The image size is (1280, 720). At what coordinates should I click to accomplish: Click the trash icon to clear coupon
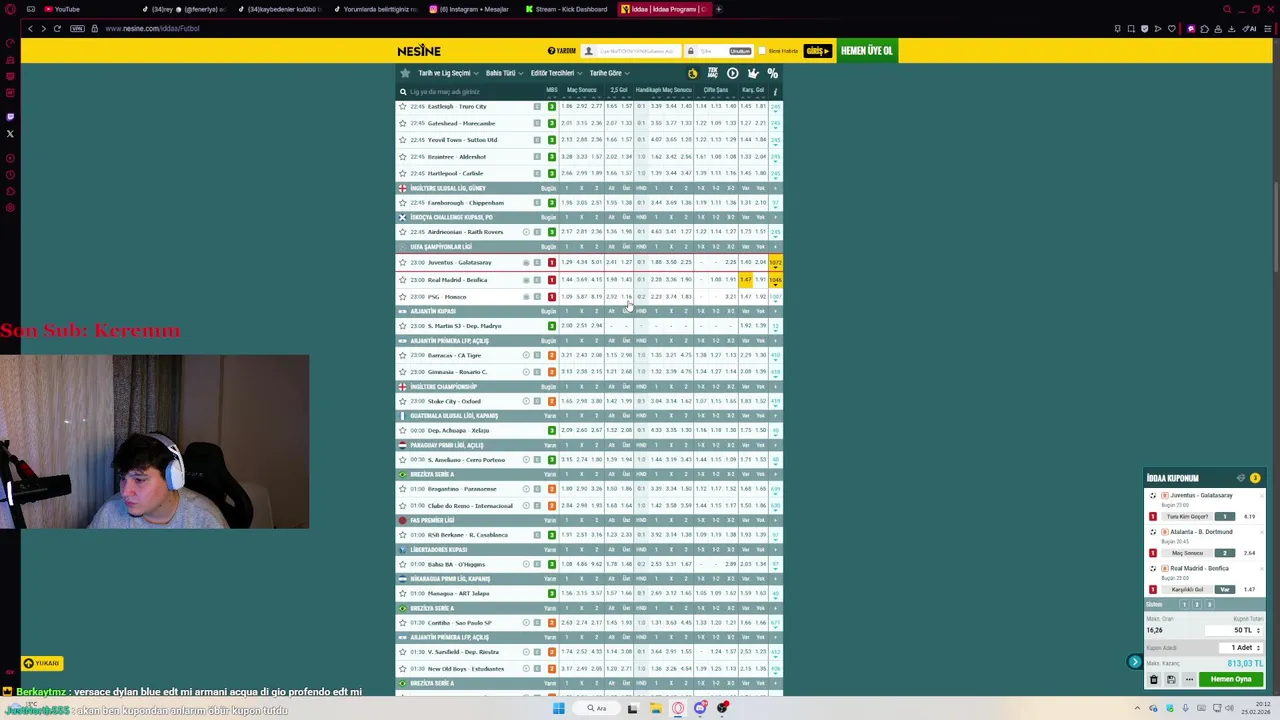tap(1153, 679)
